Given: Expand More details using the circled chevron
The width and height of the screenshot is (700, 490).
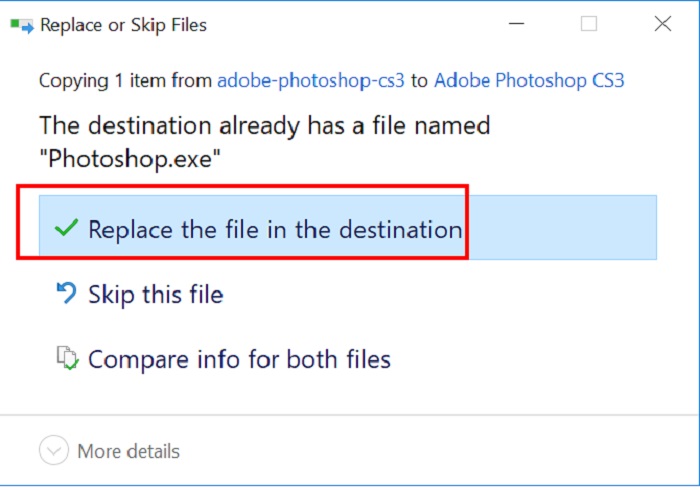Looking at the screenshot, I should pos(54,450).
